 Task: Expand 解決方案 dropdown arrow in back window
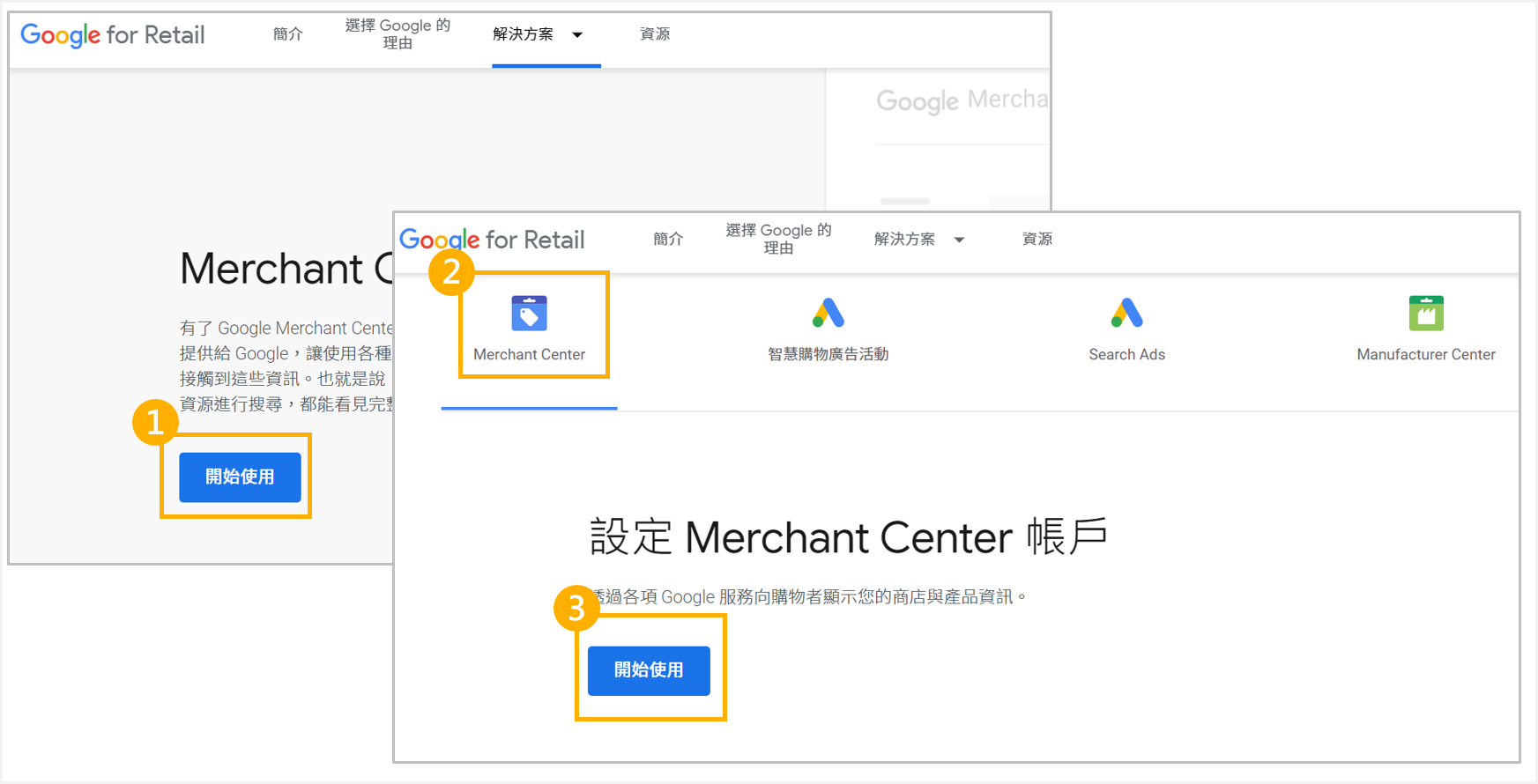click(577, 35)
